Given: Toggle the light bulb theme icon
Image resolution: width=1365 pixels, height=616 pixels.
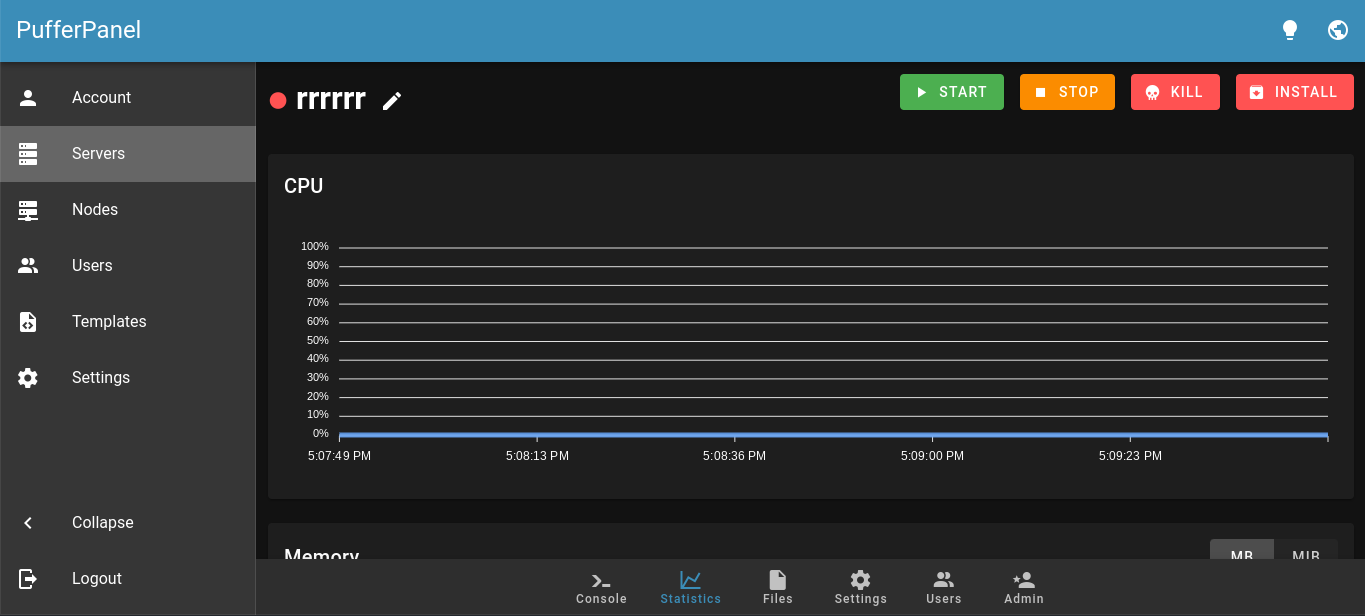Looking at the screenshot, I should (x=1290, y=29).
